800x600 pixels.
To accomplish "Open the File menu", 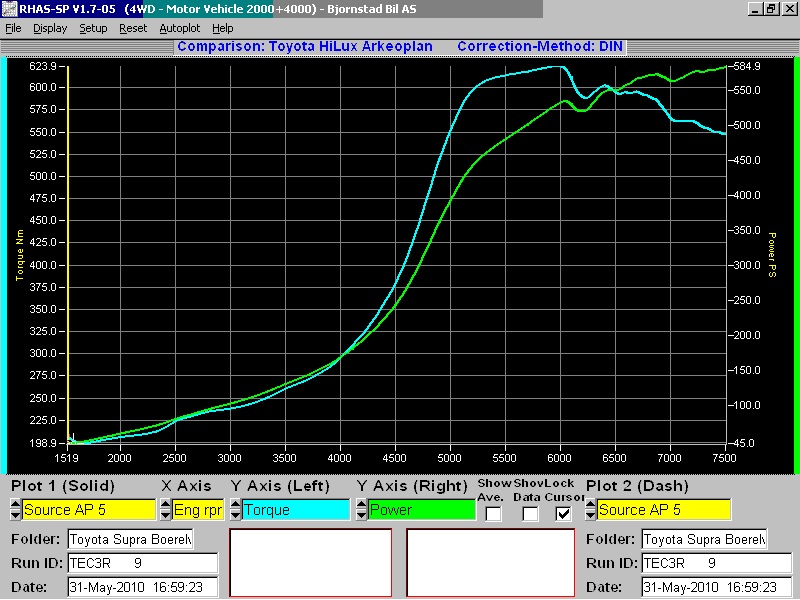I will pos(13,28).
